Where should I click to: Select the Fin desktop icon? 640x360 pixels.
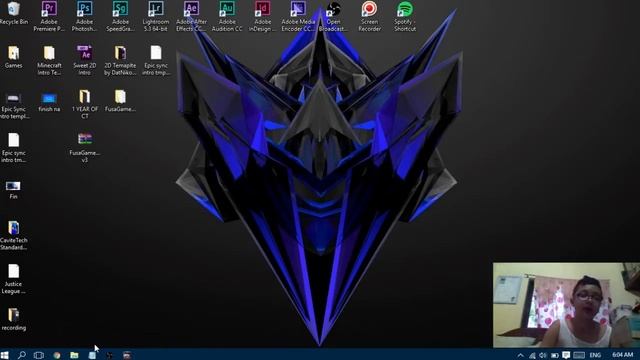13,190
